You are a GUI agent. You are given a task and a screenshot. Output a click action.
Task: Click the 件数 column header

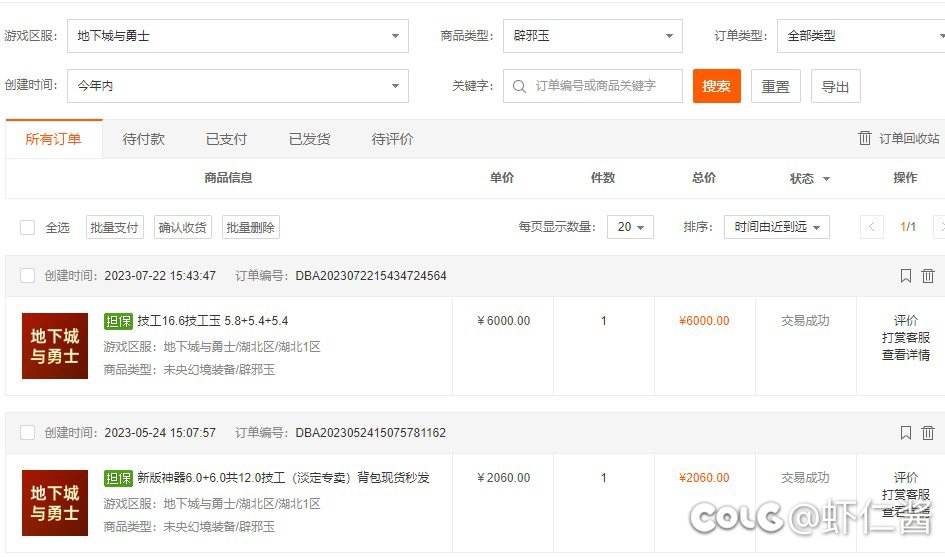[603, 178]
